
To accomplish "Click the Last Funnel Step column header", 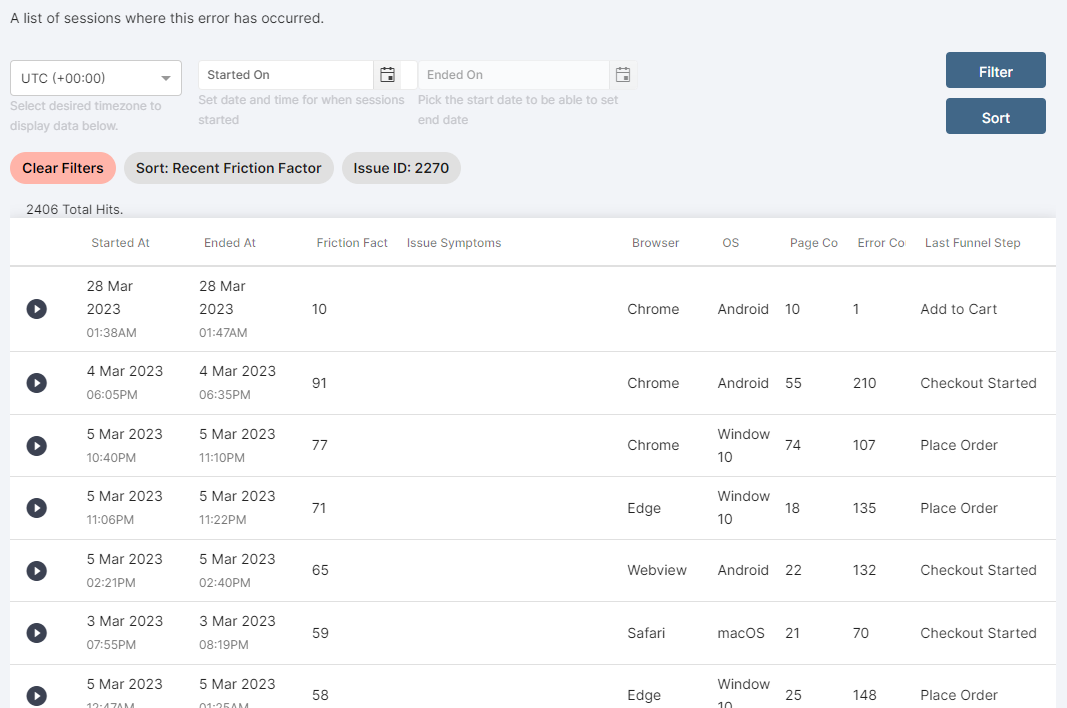I will pyautogui.click(x=972, y=243).
